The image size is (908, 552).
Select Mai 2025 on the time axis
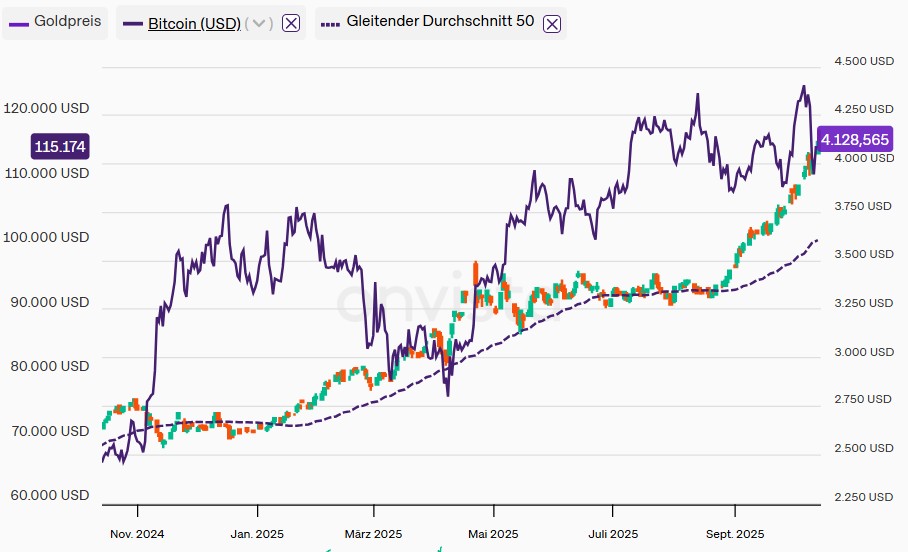tap(493, 534)
